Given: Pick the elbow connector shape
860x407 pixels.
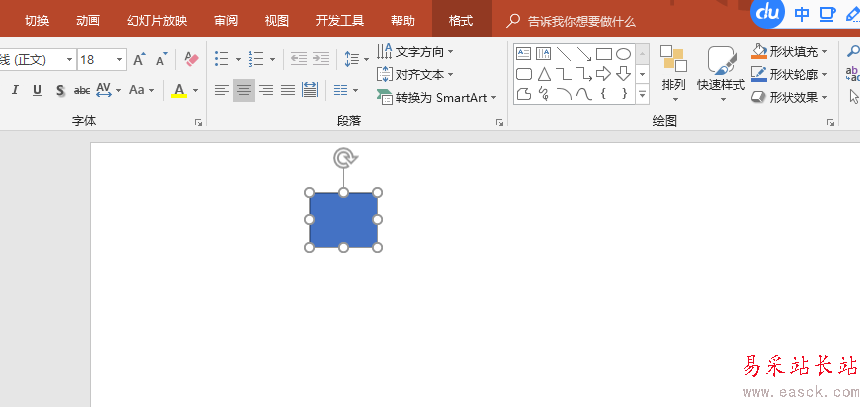Looking at the screenshot, I should [563, 74].
